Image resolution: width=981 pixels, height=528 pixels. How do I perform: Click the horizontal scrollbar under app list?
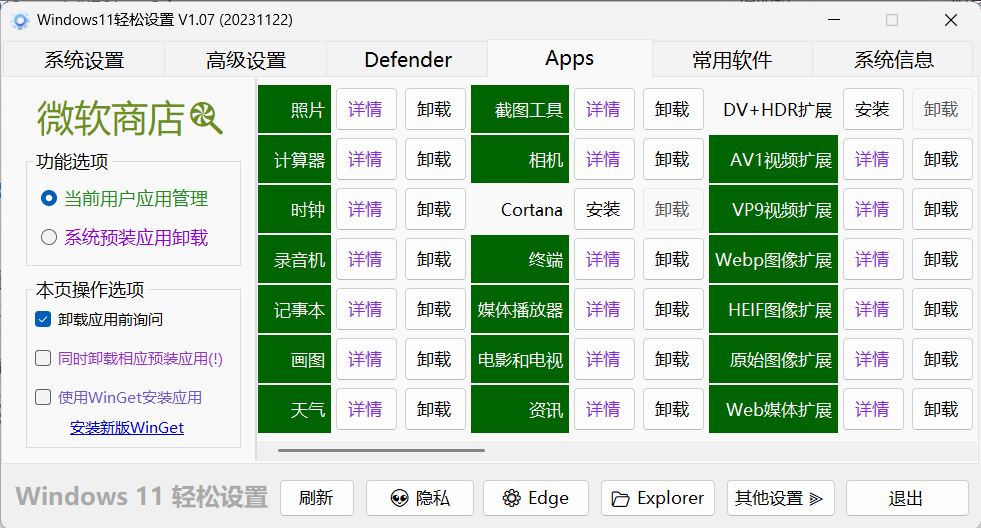(x=380, y=450)
